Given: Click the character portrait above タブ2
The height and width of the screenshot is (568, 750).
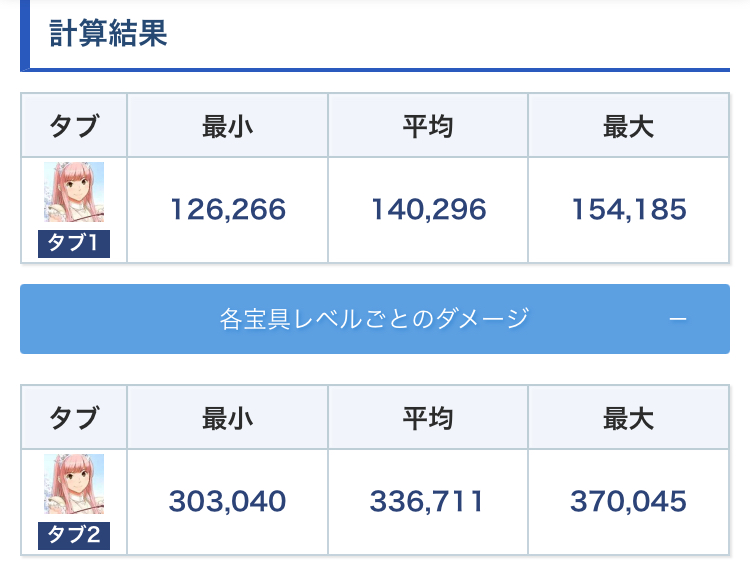Looking at the screenshot, I should pyautogui.click(x=74, y=484).
